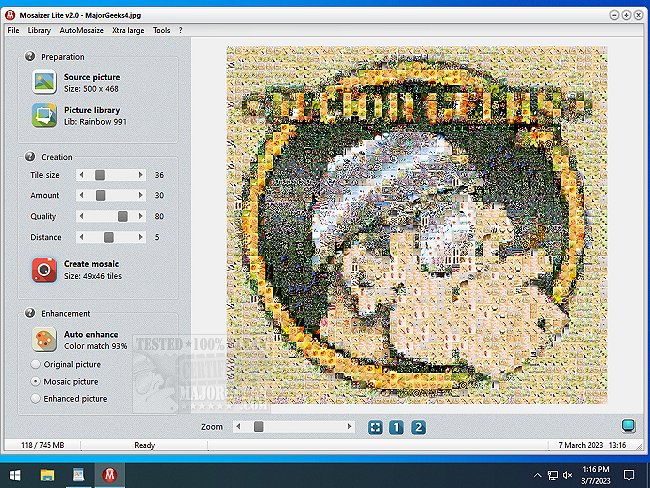
Task: Increase Quality with right arrow
Action: click(141, 216)
